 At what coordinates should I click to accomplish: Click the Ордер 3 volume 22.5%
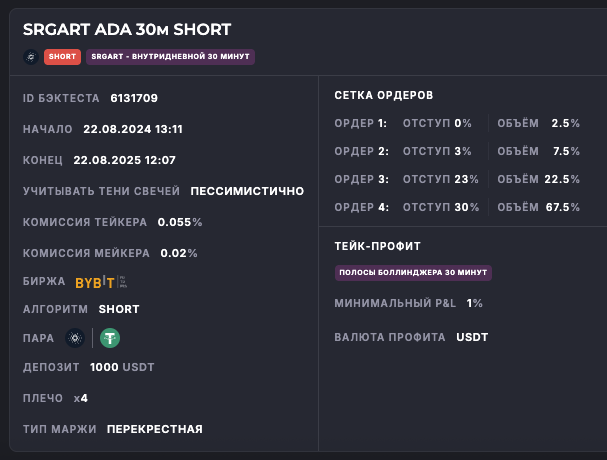click(562, 179)
